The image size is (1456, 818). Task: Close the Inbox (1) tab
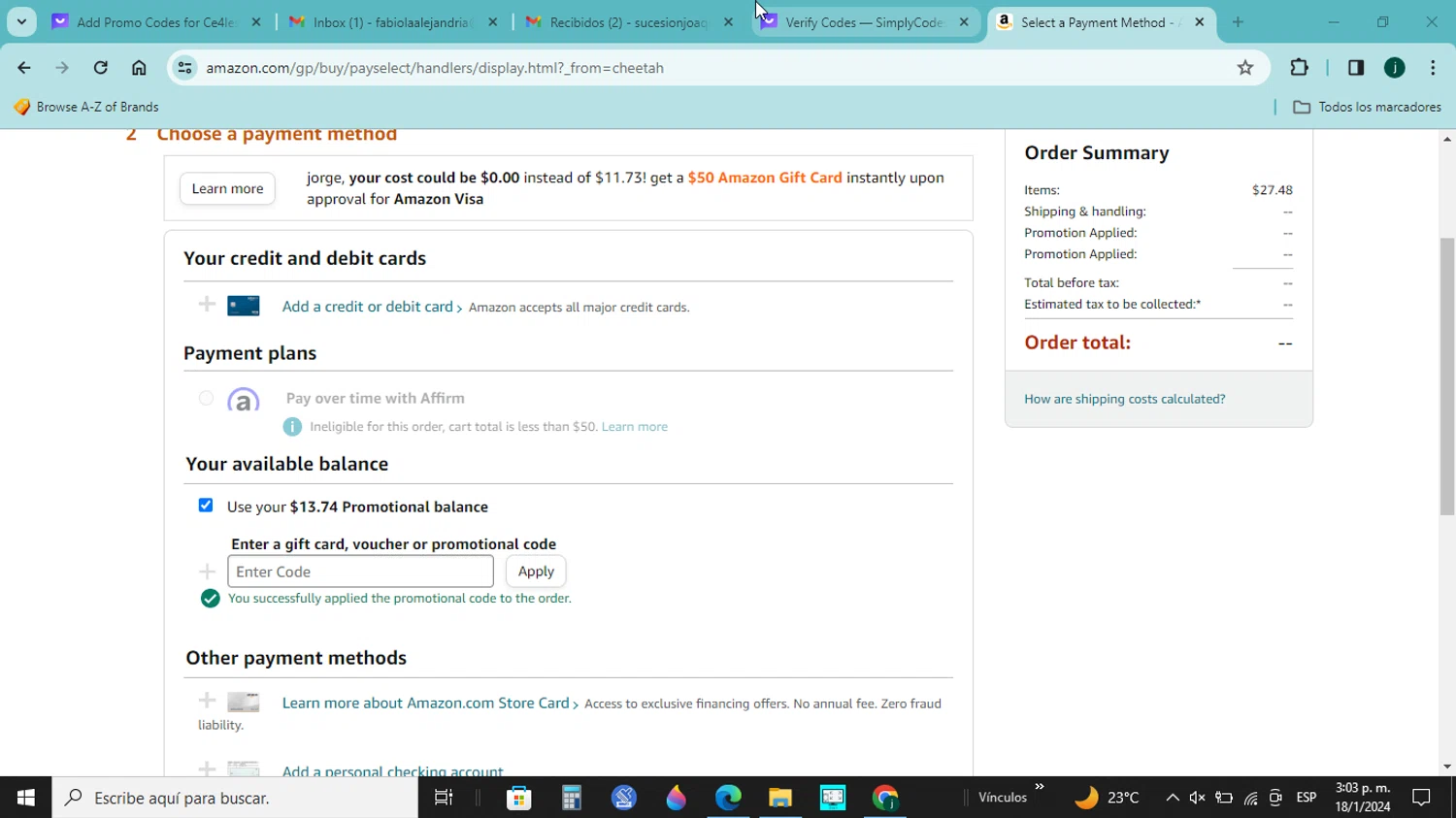click(x=493, y=22)
